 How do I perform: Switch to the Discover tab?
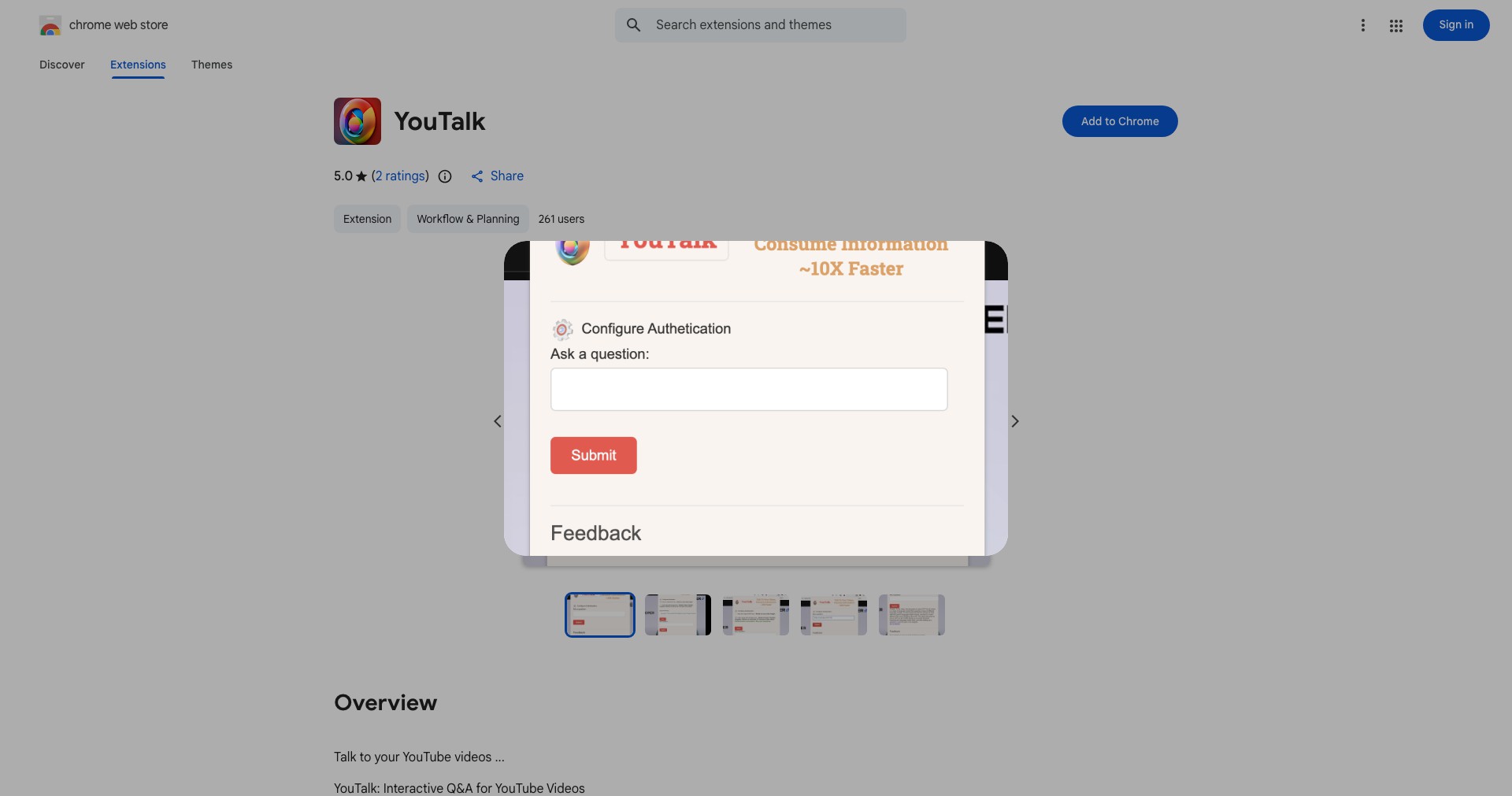pos(62,65)
